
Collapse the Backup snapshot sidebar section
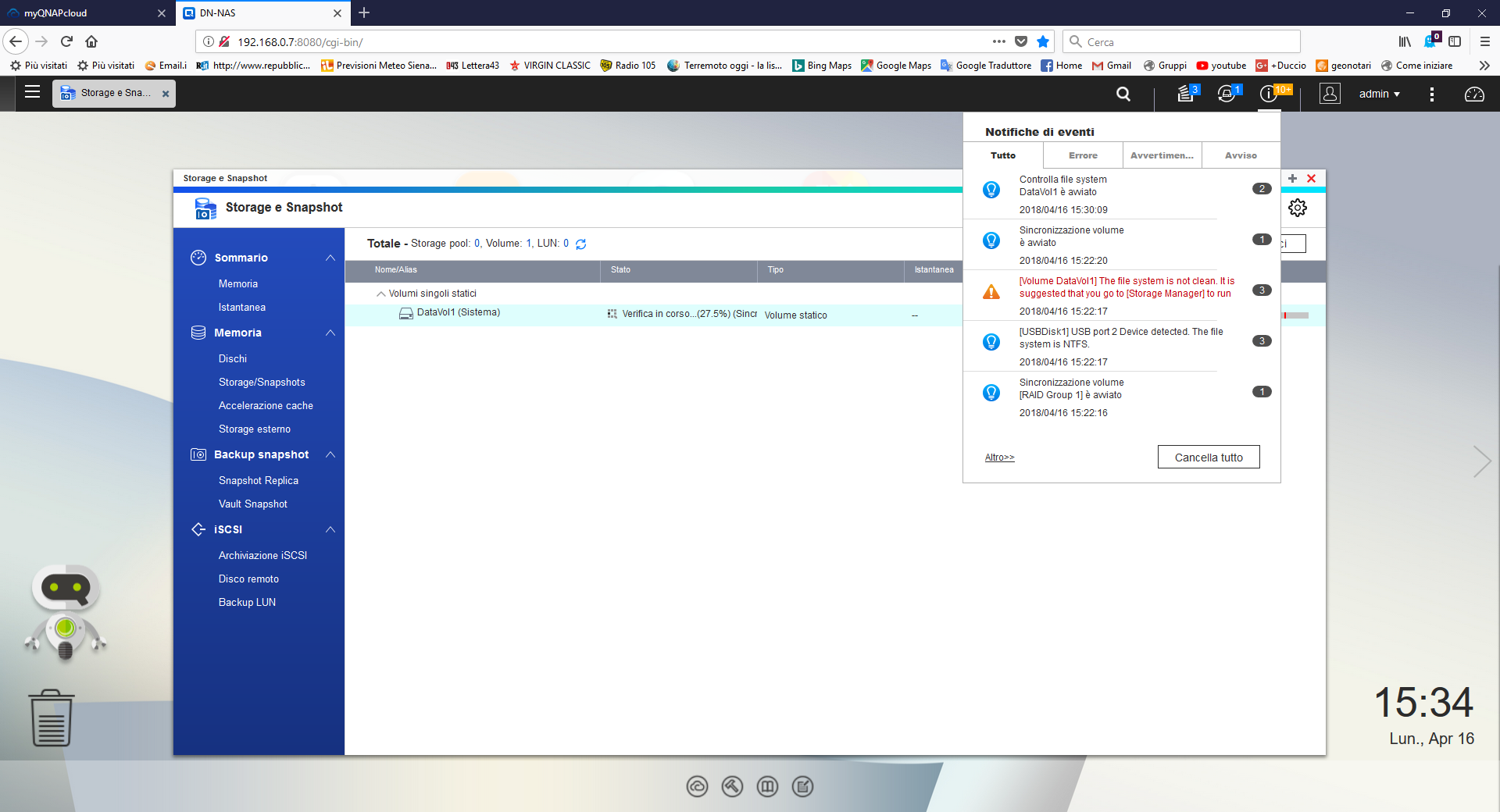(330, 454)
